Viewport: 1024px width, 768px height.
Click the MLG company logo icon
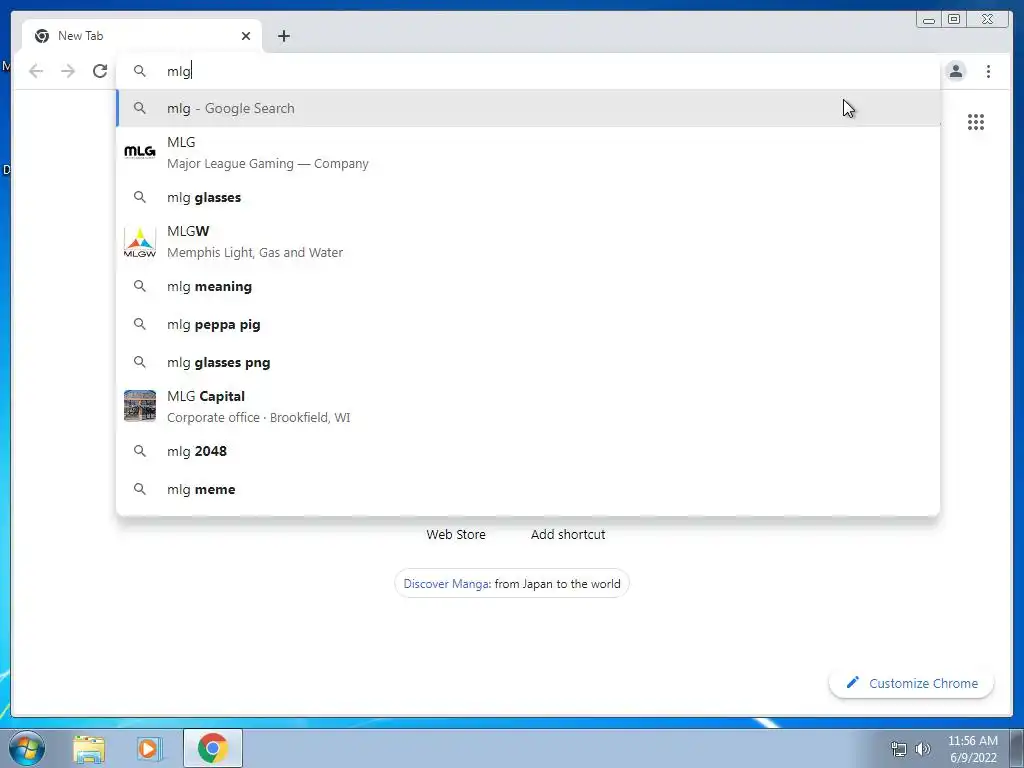(140, 152)
